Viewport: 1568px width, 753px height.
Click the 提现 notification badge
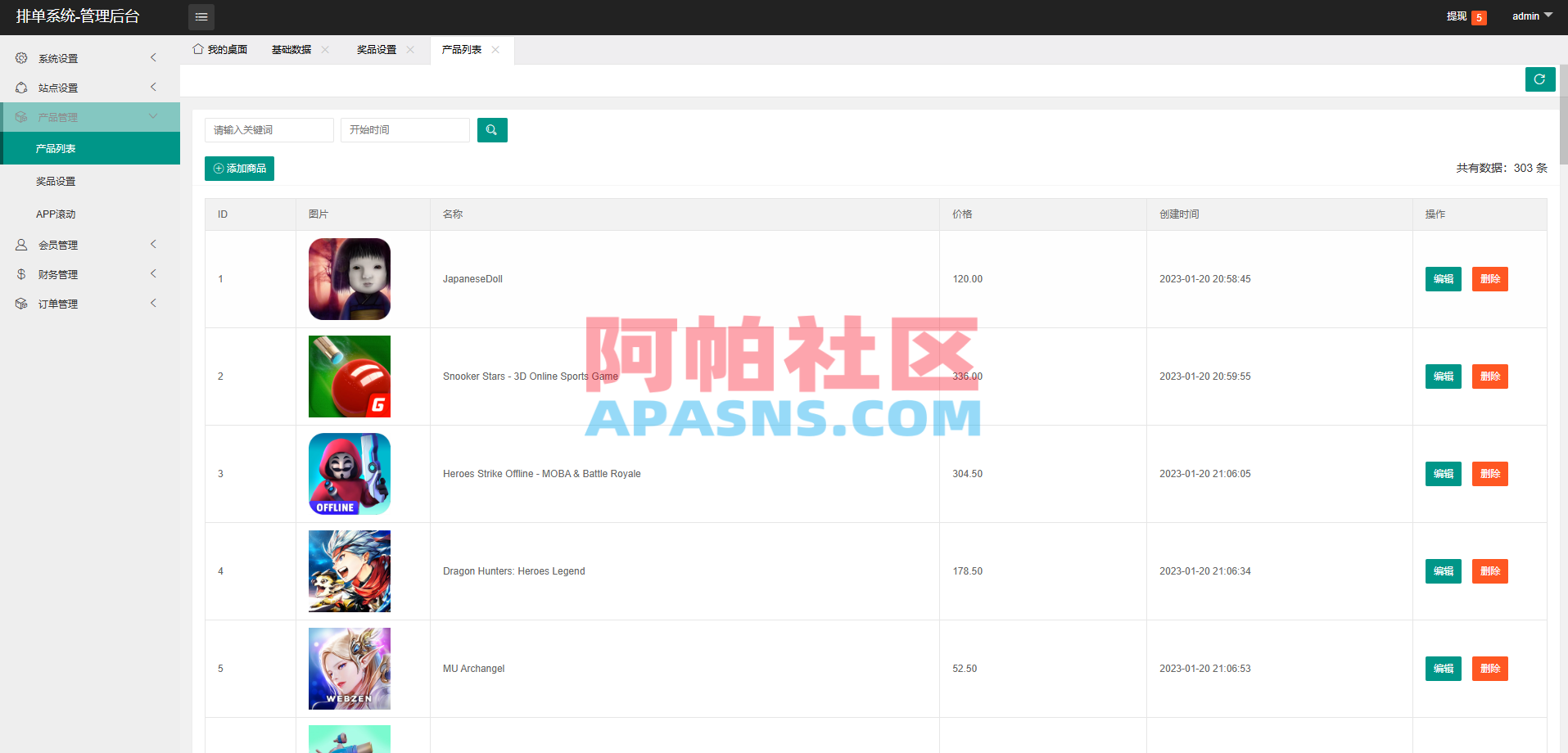coord(1478,17)
